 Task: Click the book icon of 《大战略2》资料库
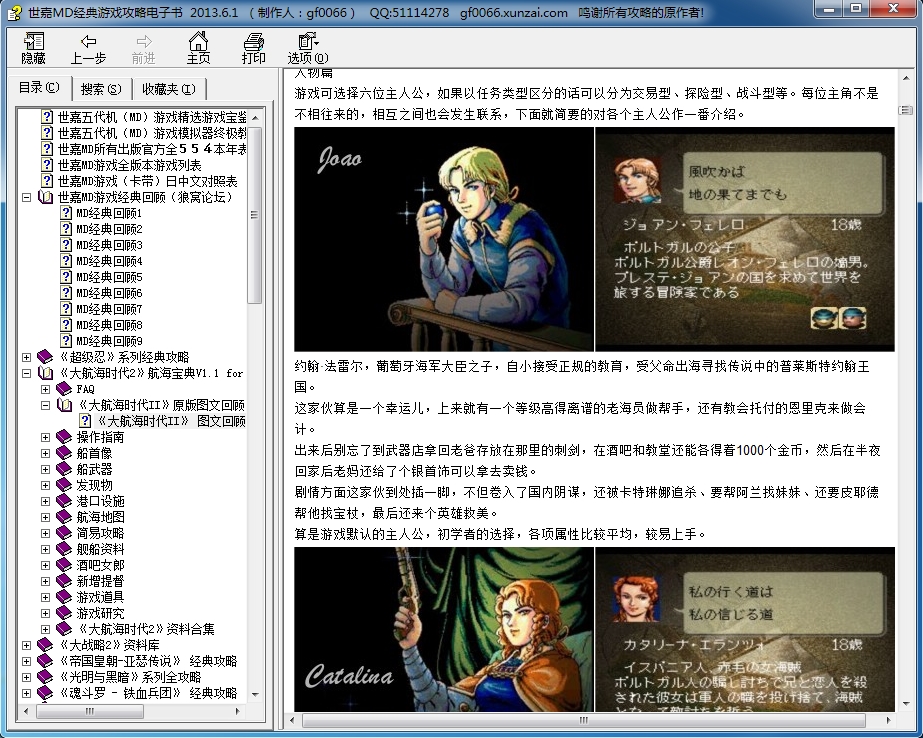pyautogui.click(x=43, y=643)
